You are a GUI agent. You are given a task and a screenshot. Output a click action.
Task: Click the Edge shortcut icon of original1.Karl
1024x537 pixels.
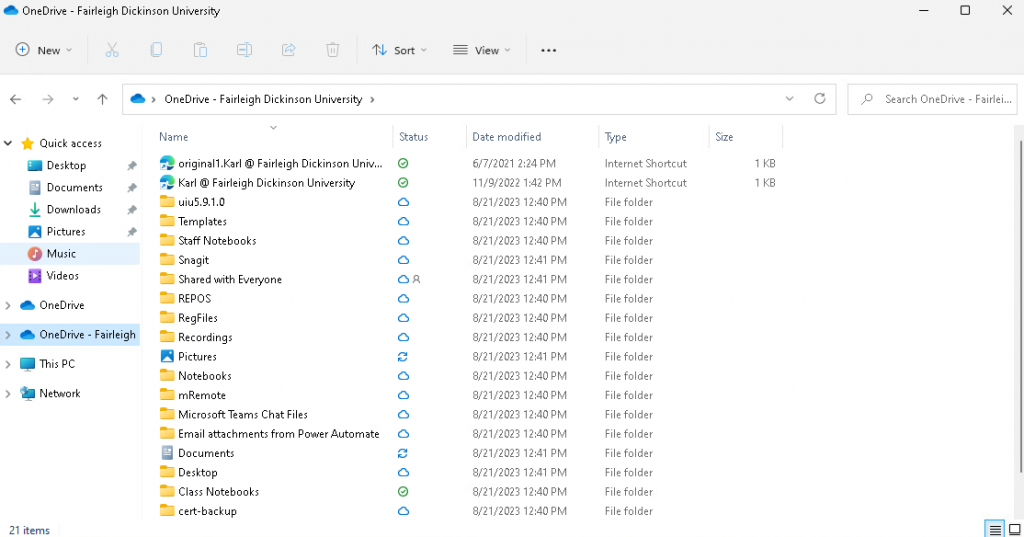[x=167, y=163]
